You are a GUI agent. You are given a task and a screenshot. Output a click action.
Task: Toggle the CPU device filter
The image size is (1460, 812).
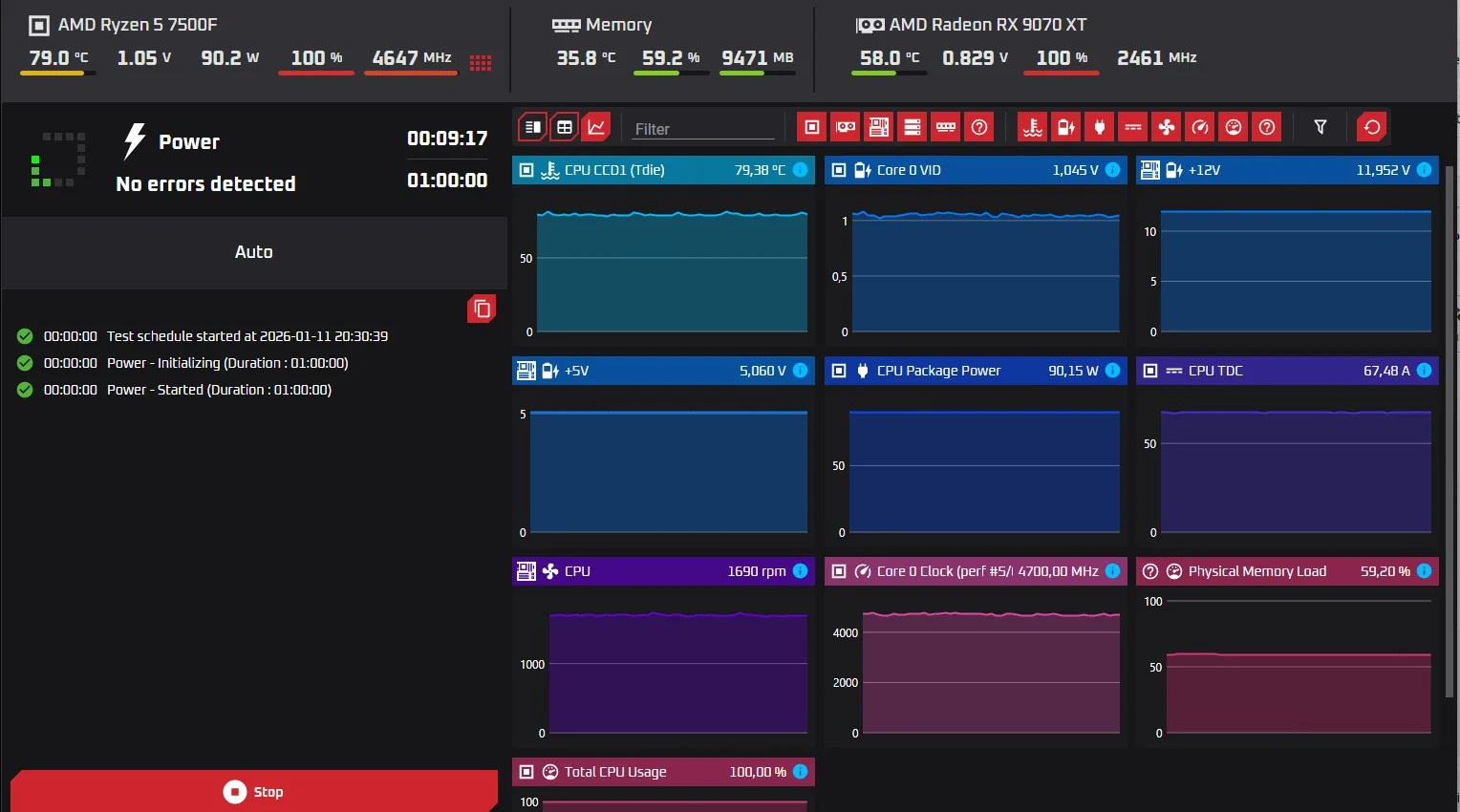coord(812,127)
